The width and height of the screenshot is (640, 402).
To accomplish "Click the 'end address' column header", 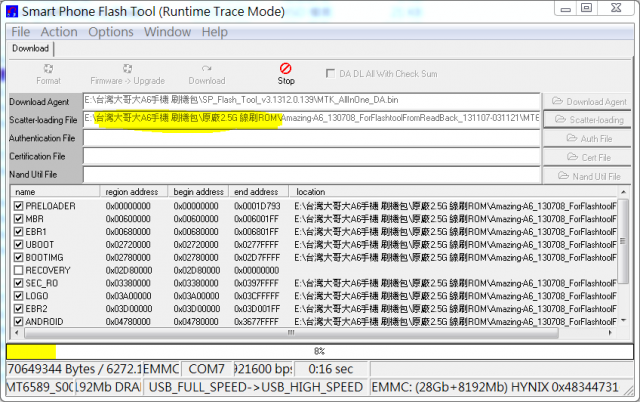I will click(x=258, y=191).
